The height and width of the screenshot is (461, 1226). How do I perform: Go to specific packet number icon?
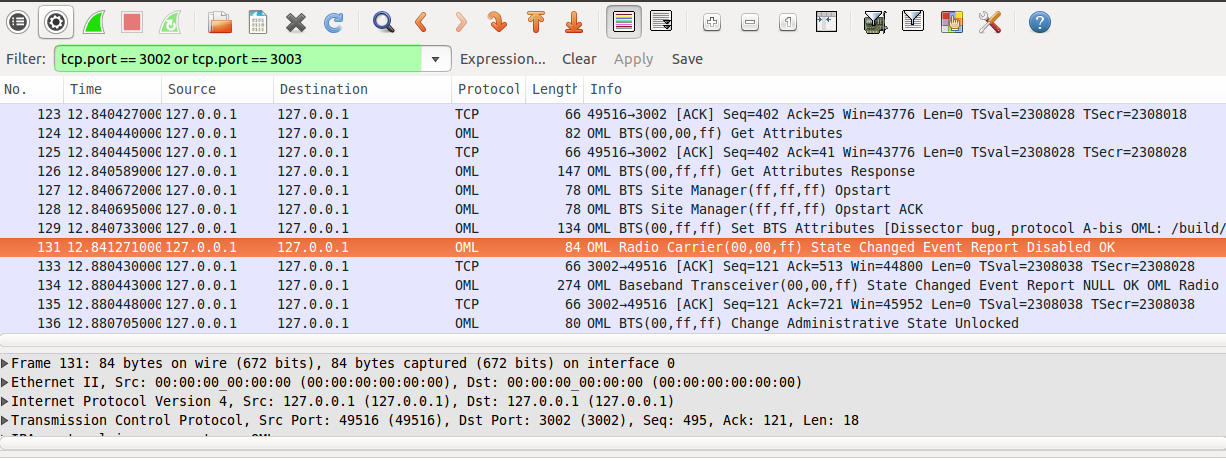click(x=497, y=21)
